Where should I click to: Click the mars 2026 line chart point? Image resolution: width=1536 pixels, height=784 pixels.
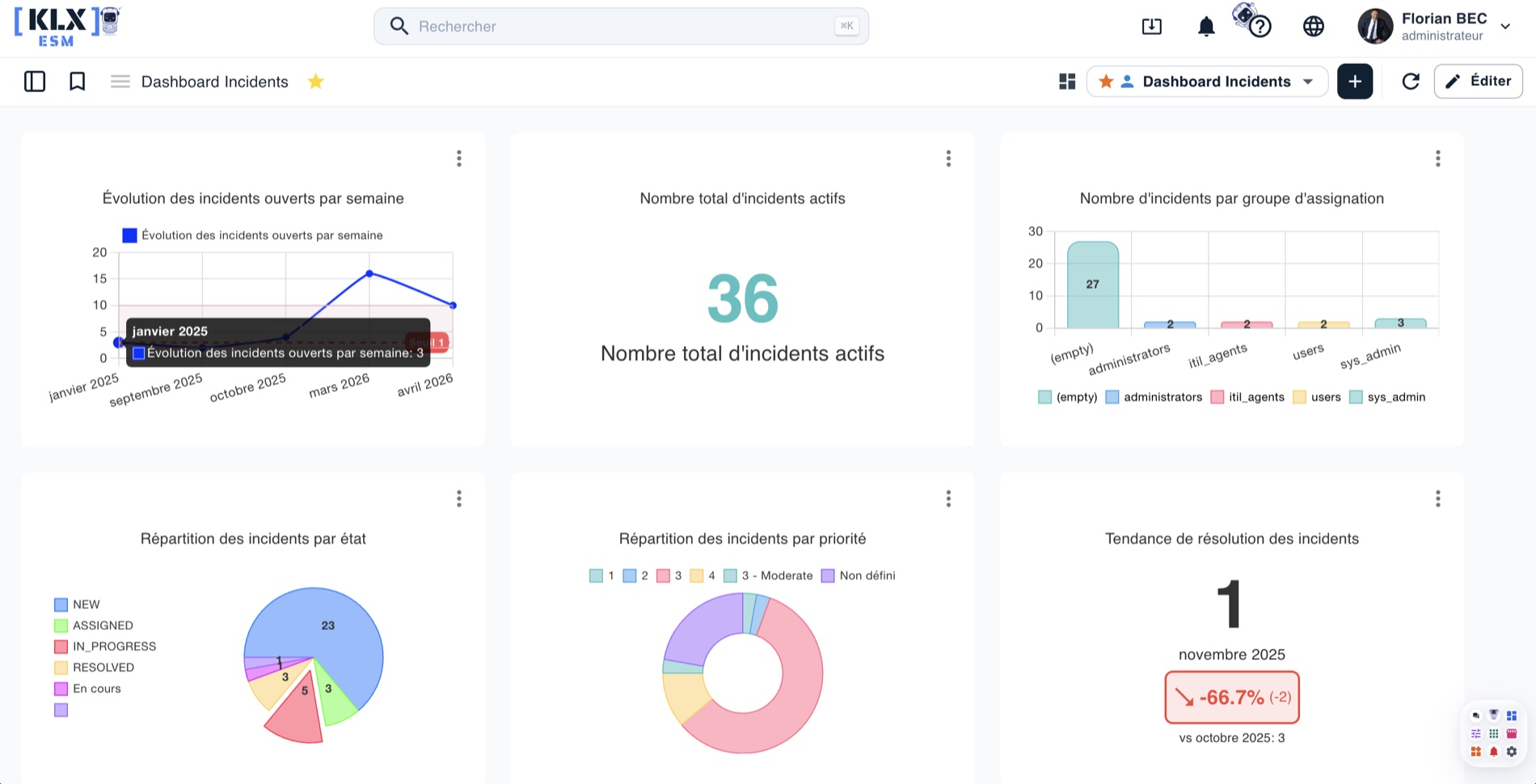[x=369, y=273]
